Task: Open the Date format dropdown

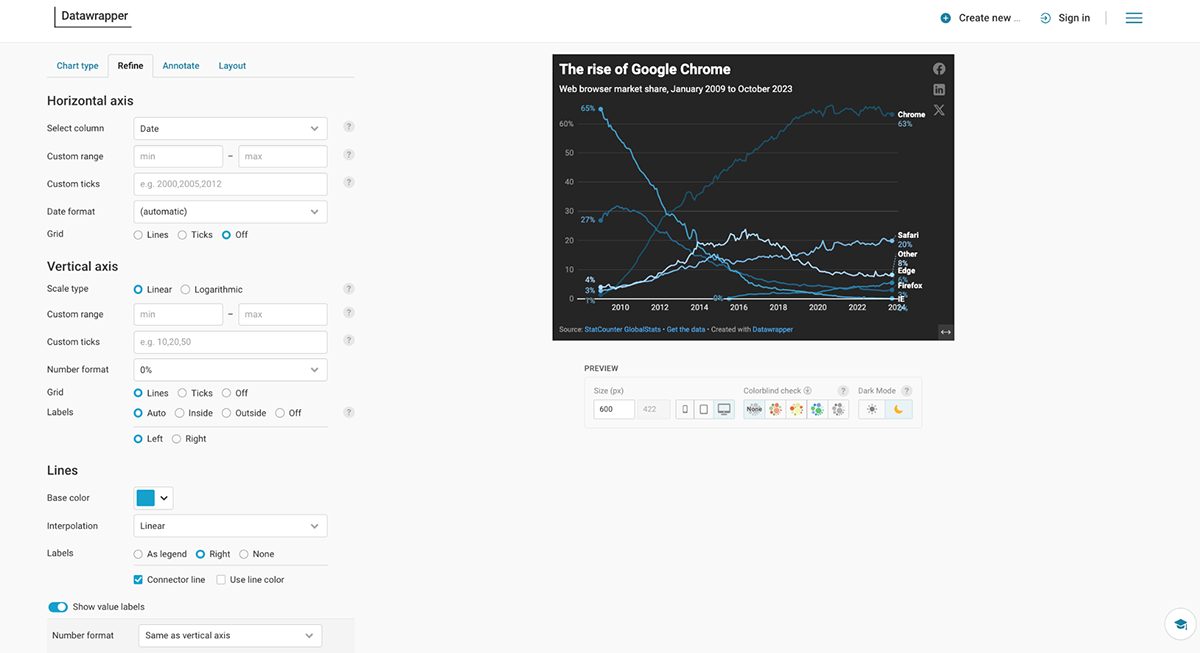Action: tap(230, 211)
